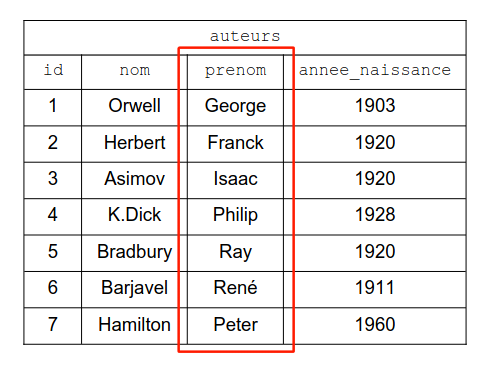Click the cell containing Hamilton

click(x=135, y=324)
